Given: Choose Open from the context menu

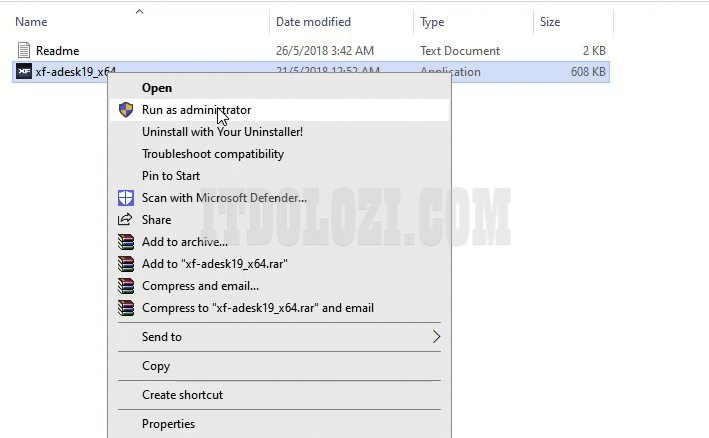Looking at the screenshot, I should (x=157, y=88).
